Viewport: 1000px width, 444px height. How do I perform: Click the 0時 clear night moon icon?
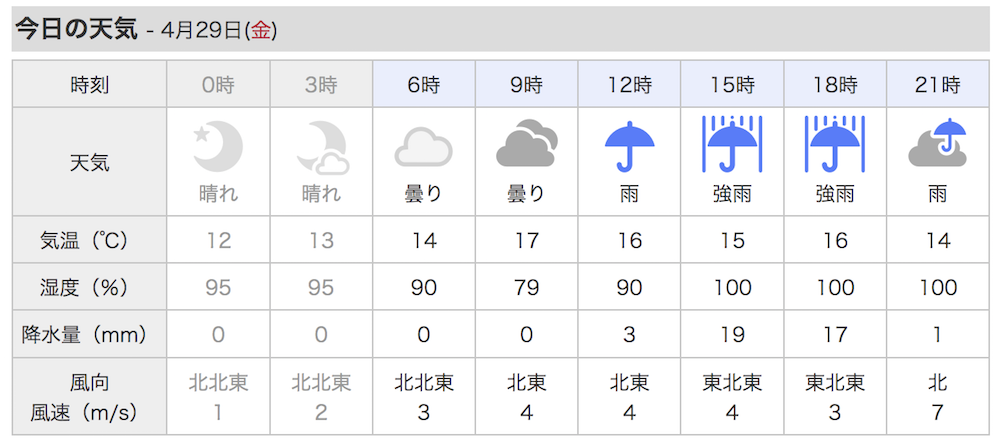(x=218, y=147)
